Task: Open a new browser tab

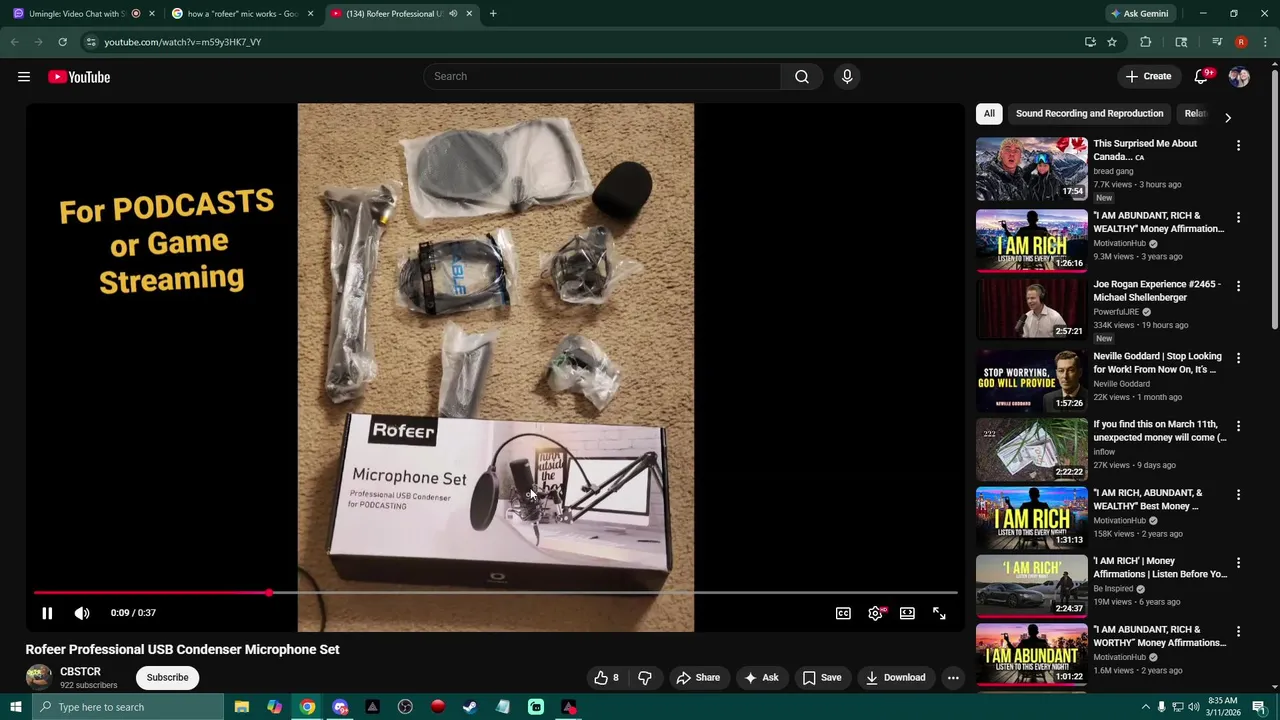Action: click(493, 14)
